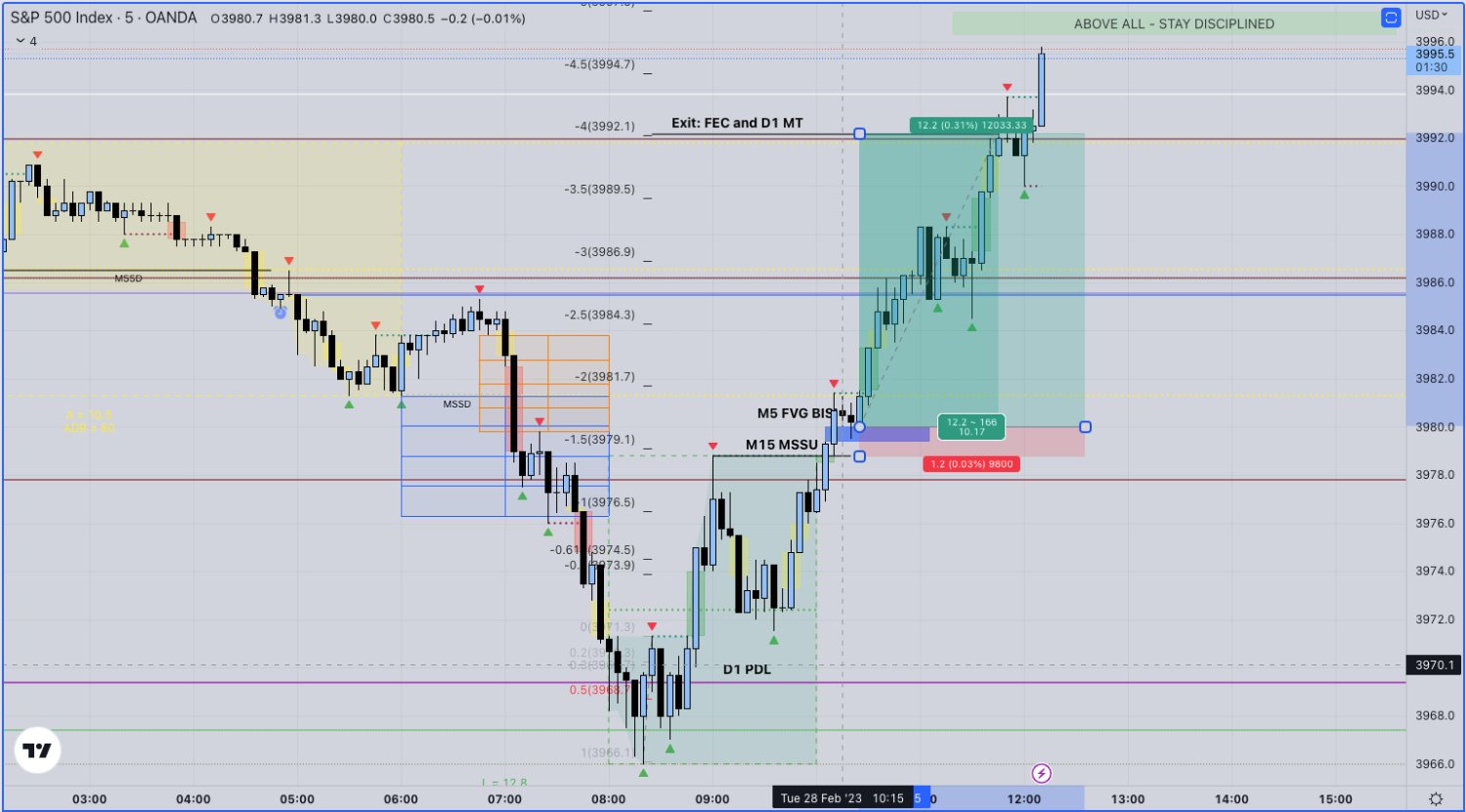
Task: Click the -4(3992.1) Fibonacci level label
Action: pyautogui.click(x=605, y=127)
